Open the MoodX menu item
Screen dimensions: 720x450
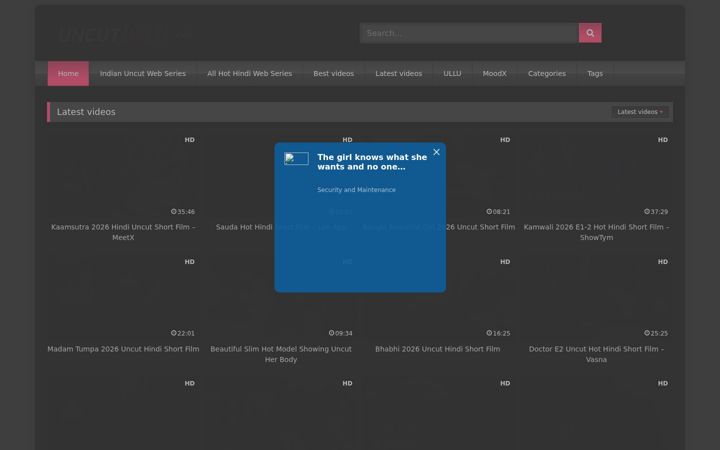pyautogui.click(x=495, y=73)
